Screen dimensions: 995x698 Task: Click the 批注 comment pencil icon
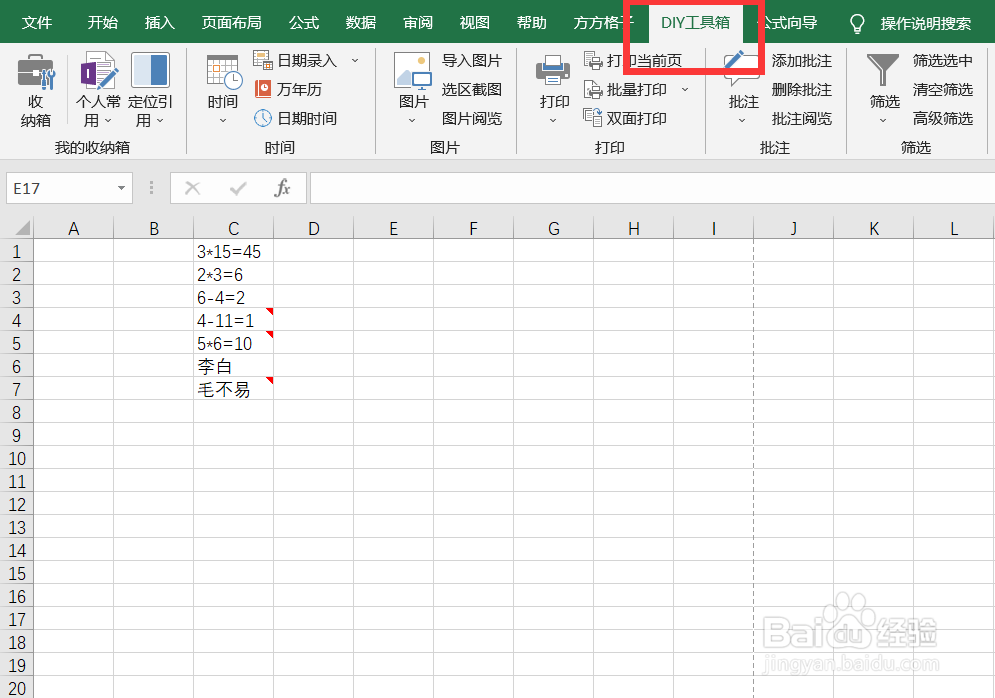pyautogui.click(x=741, y=70)
